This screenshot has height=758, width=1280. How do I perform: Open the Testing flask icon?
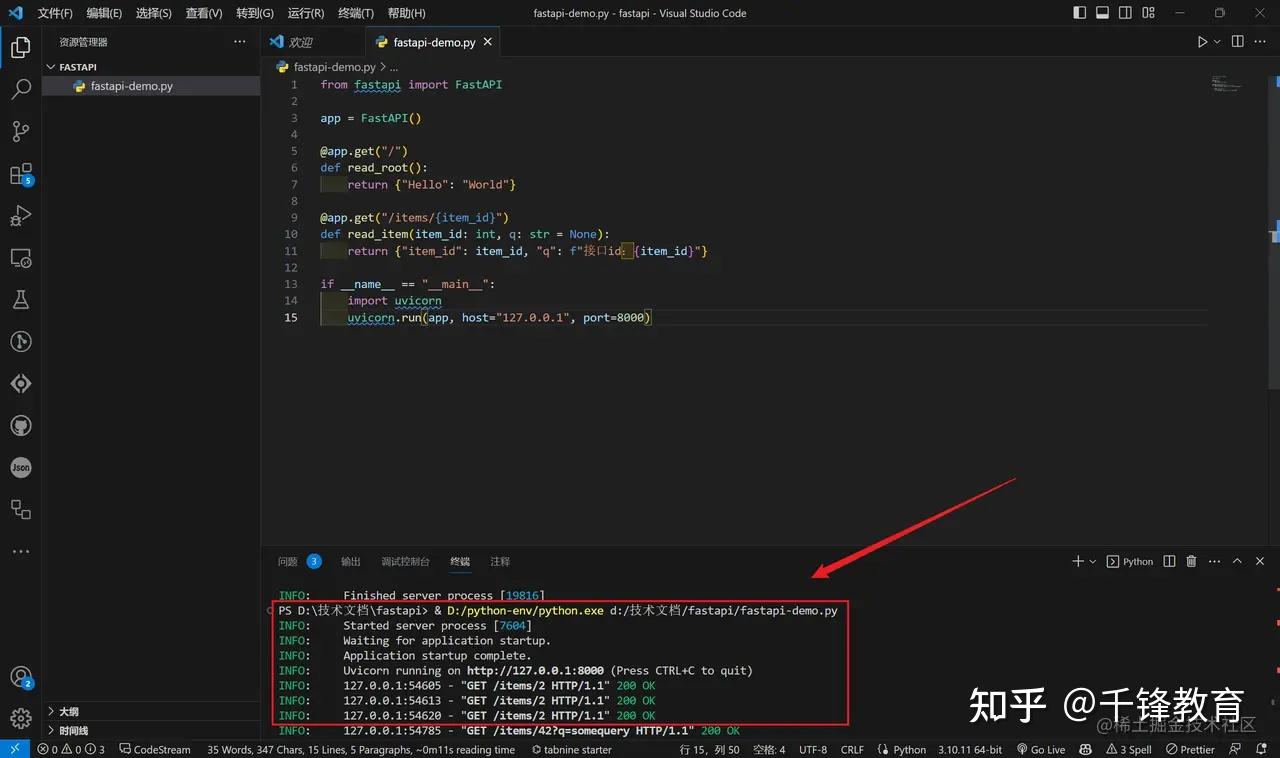pyautogui.click(x=21, y=299)
